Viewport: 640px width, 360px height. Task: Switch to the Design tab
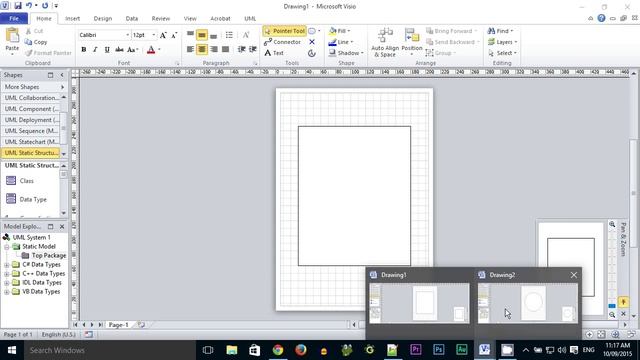coord(103,19)
